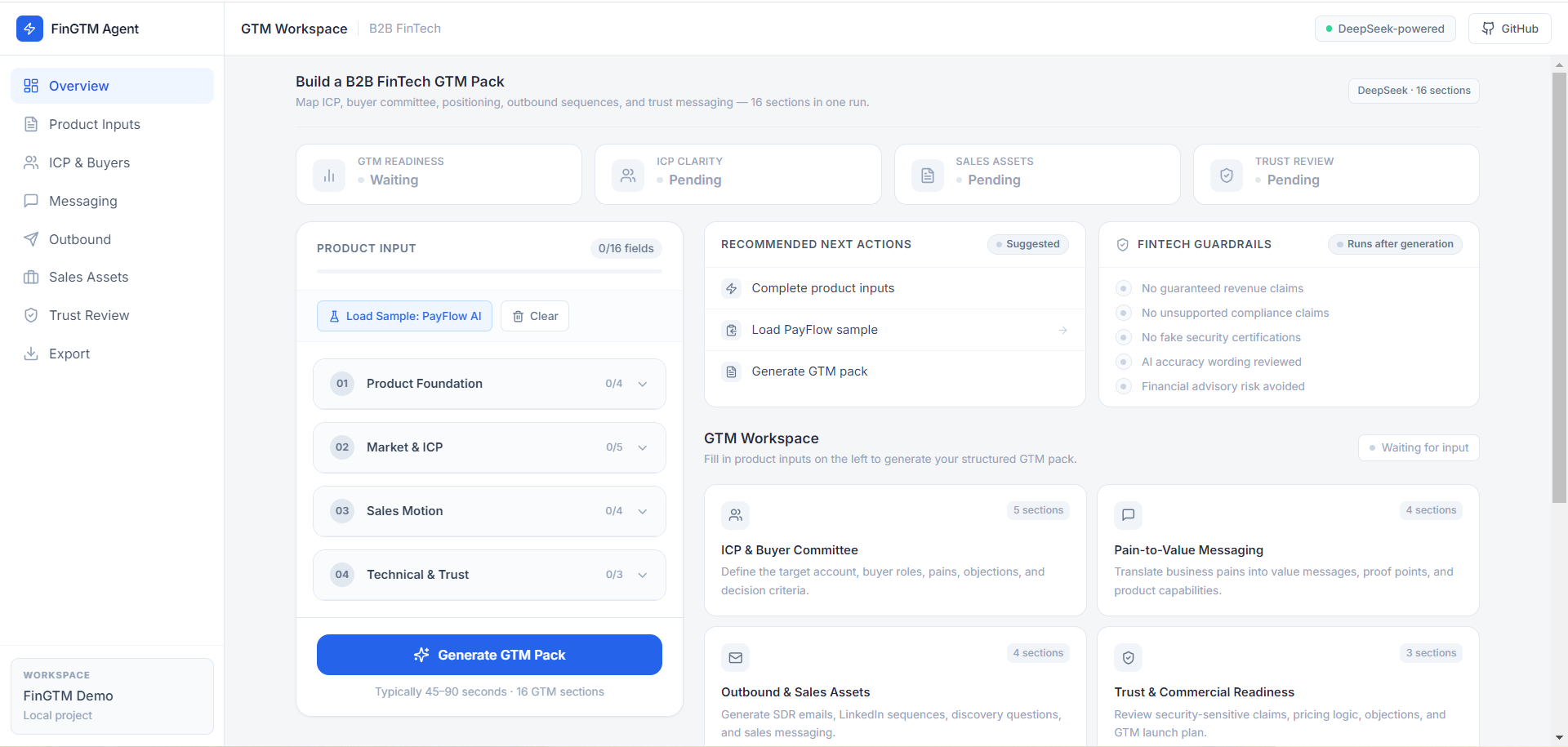Click the Sales Assets card document icon

click(928, 176)
